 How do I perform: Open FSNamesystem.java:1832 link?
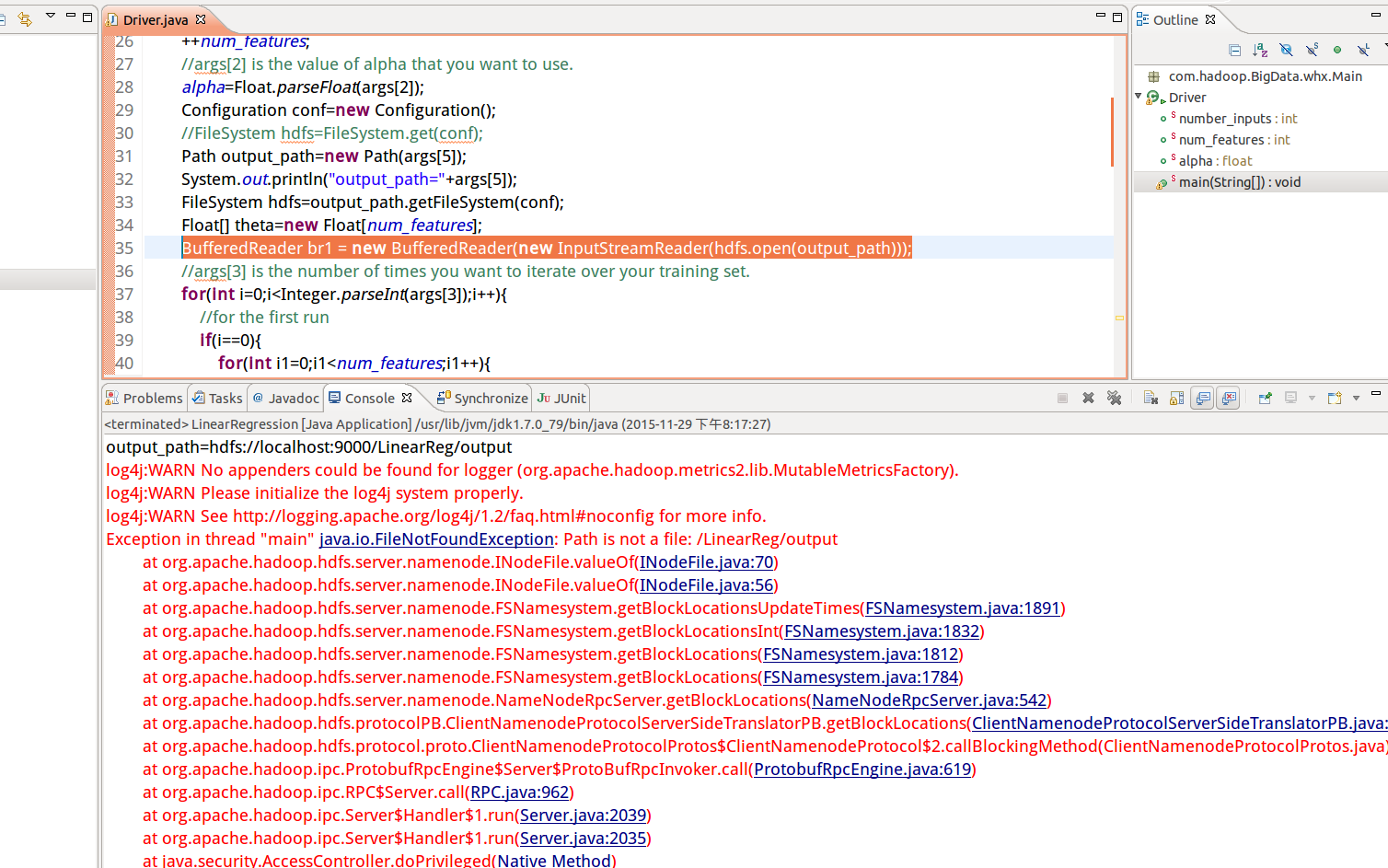pyautogui.click(x=882, y=631)
